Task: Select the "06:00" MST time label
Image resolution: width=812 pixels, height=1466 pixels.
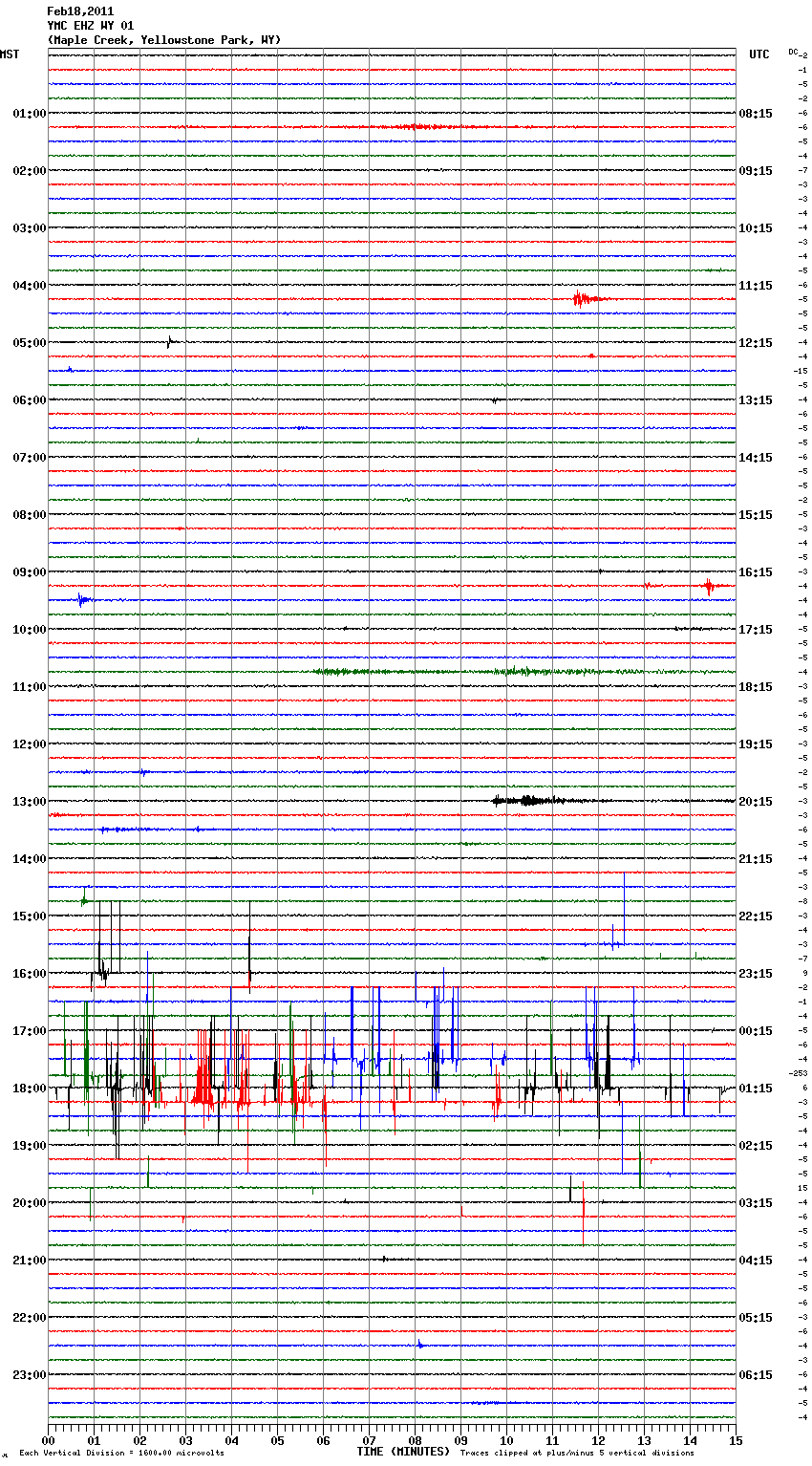Action: point(30,400)
